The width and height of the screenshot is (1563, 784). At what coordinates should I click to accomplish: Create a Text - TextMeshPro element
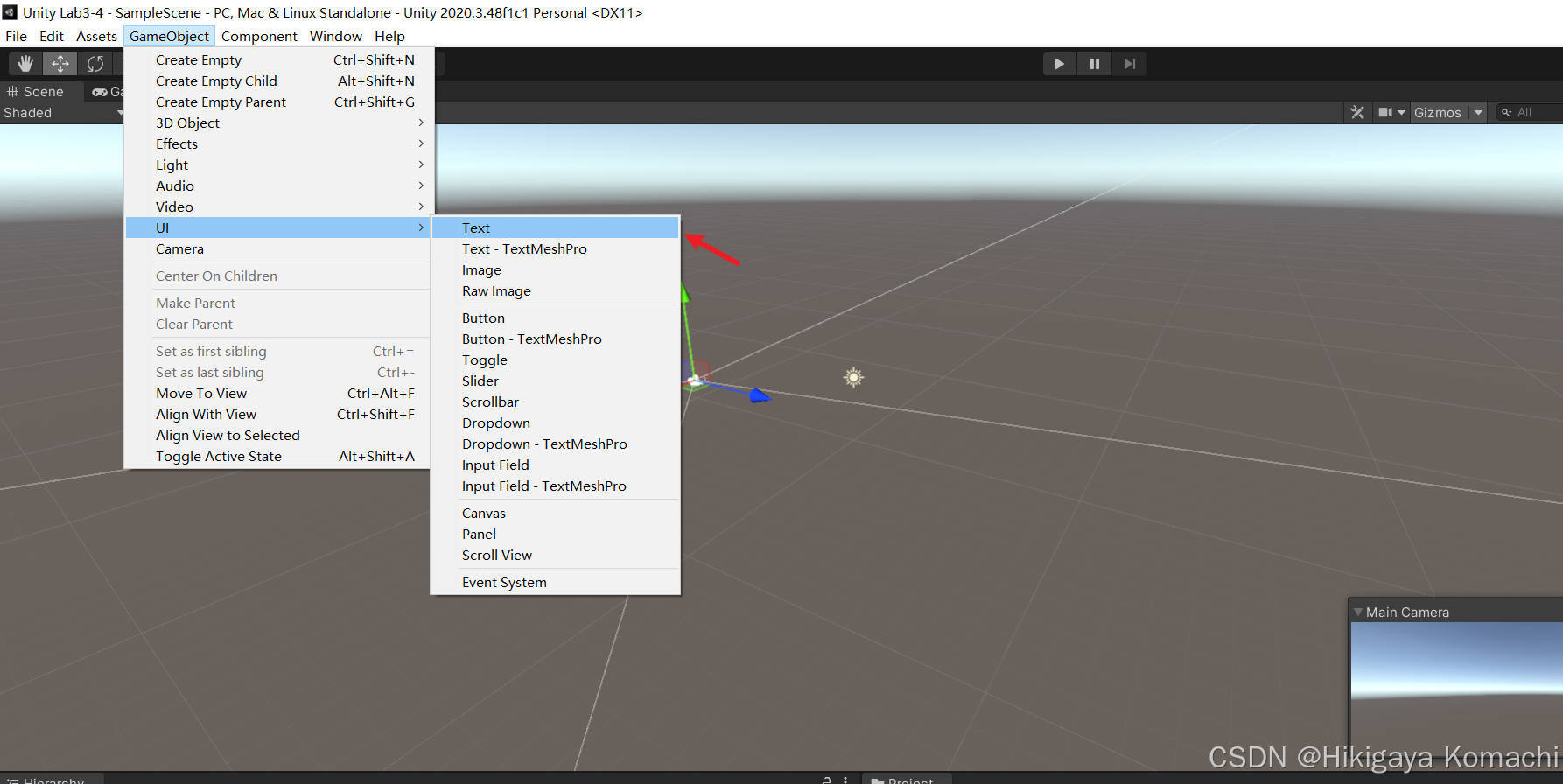(x=556, y=248)
